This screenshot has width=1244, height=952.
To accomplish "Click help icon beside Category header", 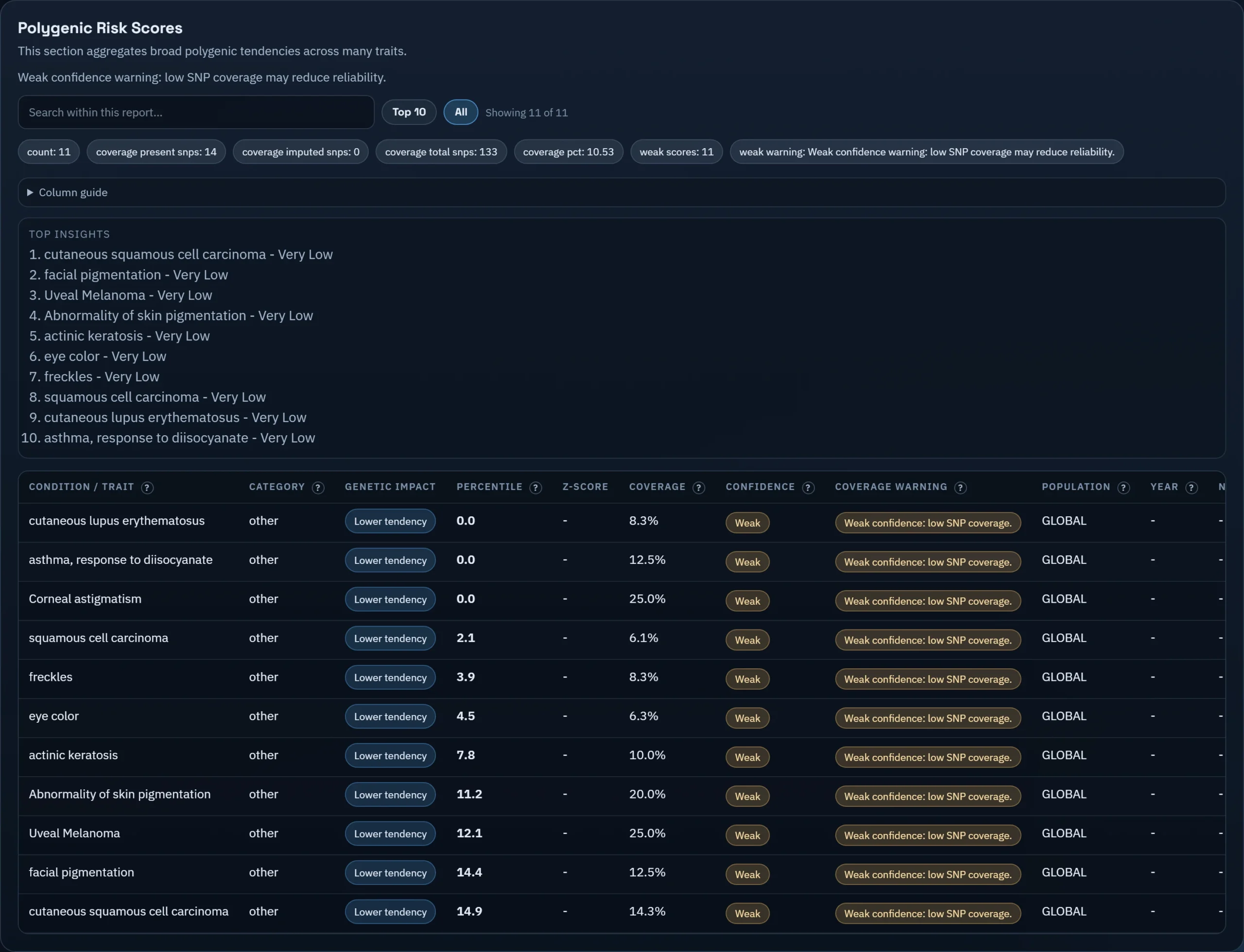I will click(318, 487).
